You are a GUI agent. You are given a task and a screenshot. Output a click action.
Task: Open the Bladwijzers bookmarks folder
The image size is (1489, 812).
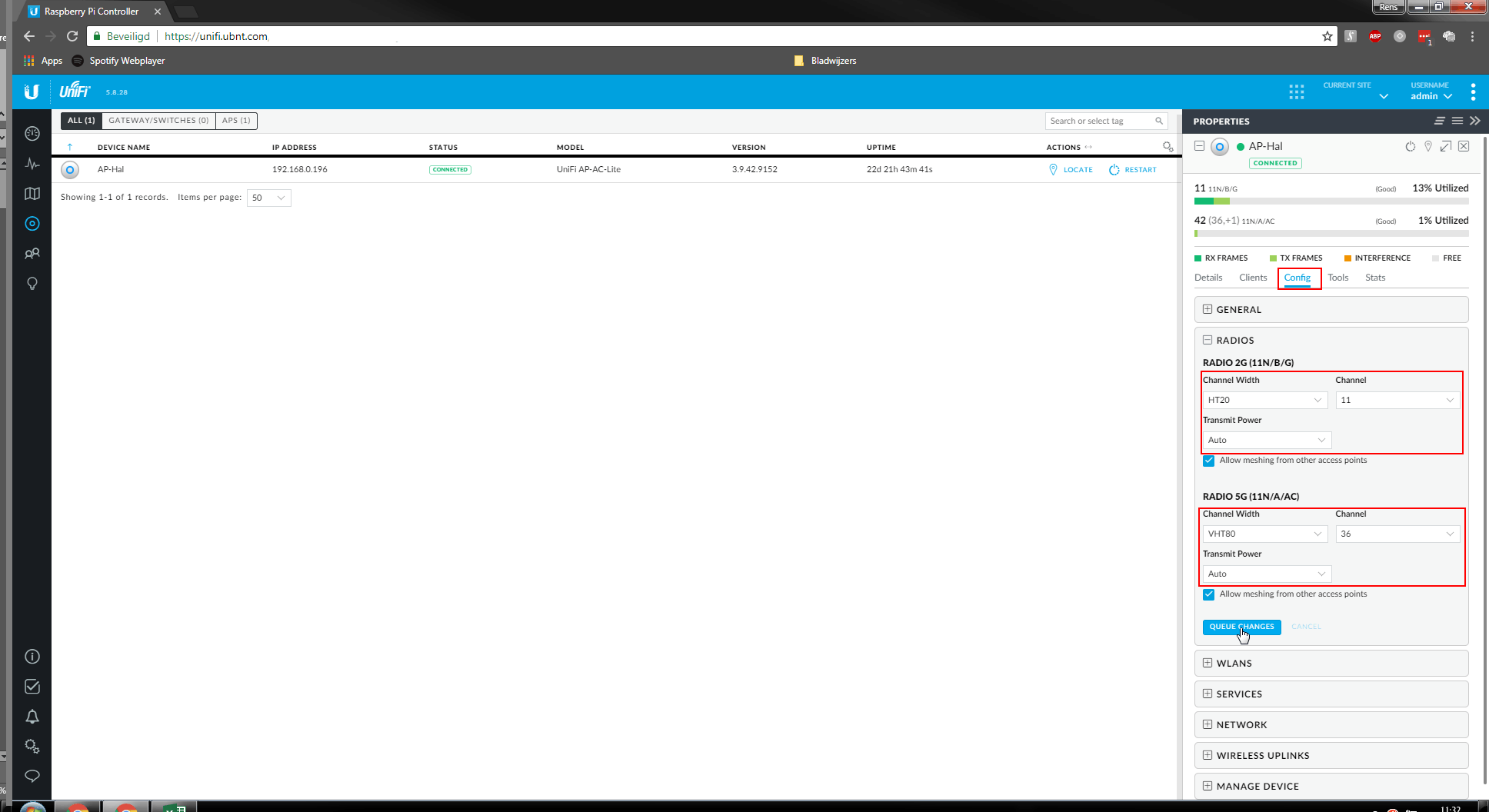coord(825,61)
